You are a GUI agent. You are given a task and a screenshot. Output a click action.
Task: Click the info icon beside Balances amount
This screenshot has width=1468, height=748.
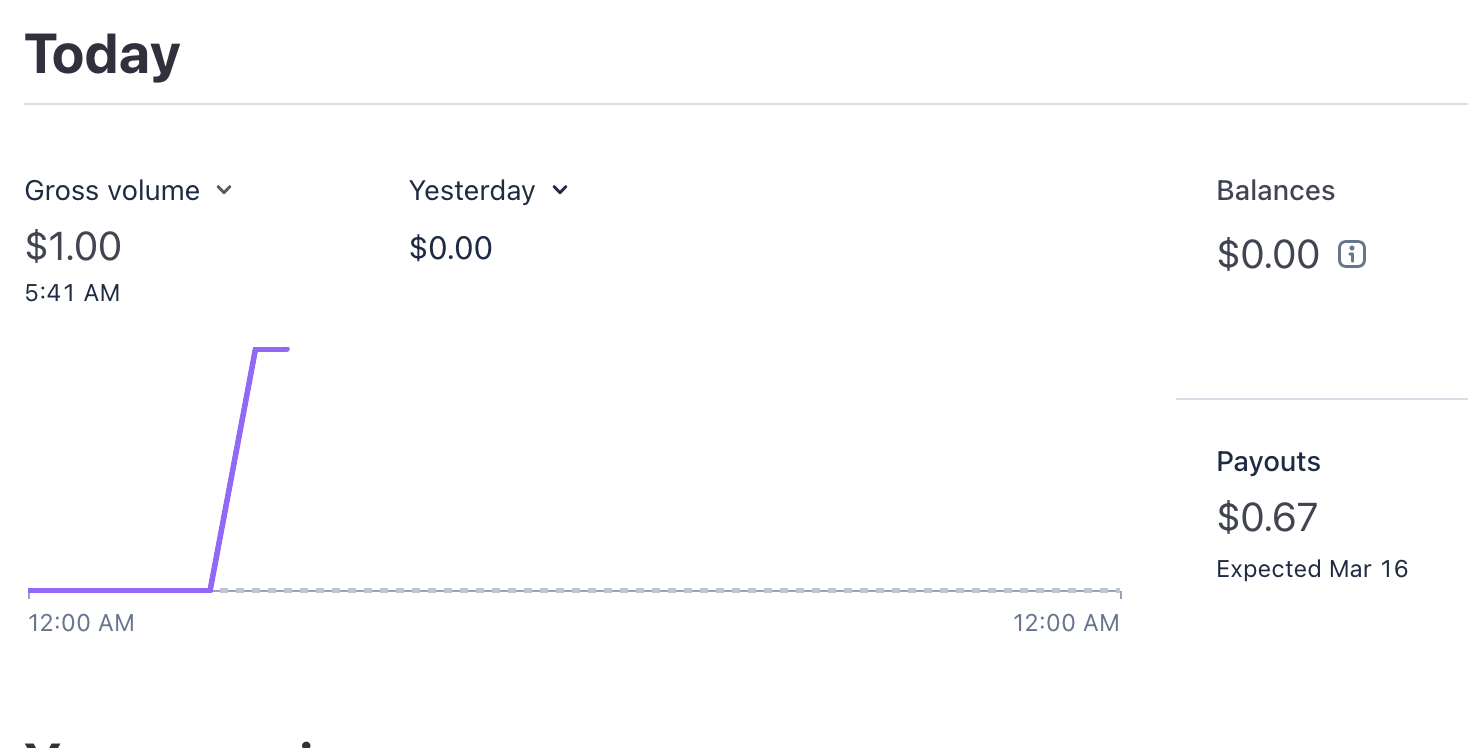pos(1352,254)
